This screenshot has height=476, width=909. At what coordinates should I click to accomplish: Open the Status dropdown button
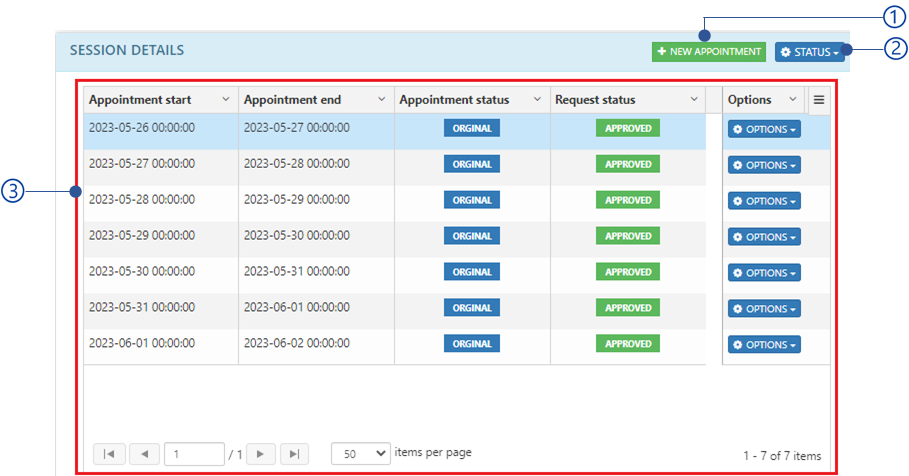point(809,52)
